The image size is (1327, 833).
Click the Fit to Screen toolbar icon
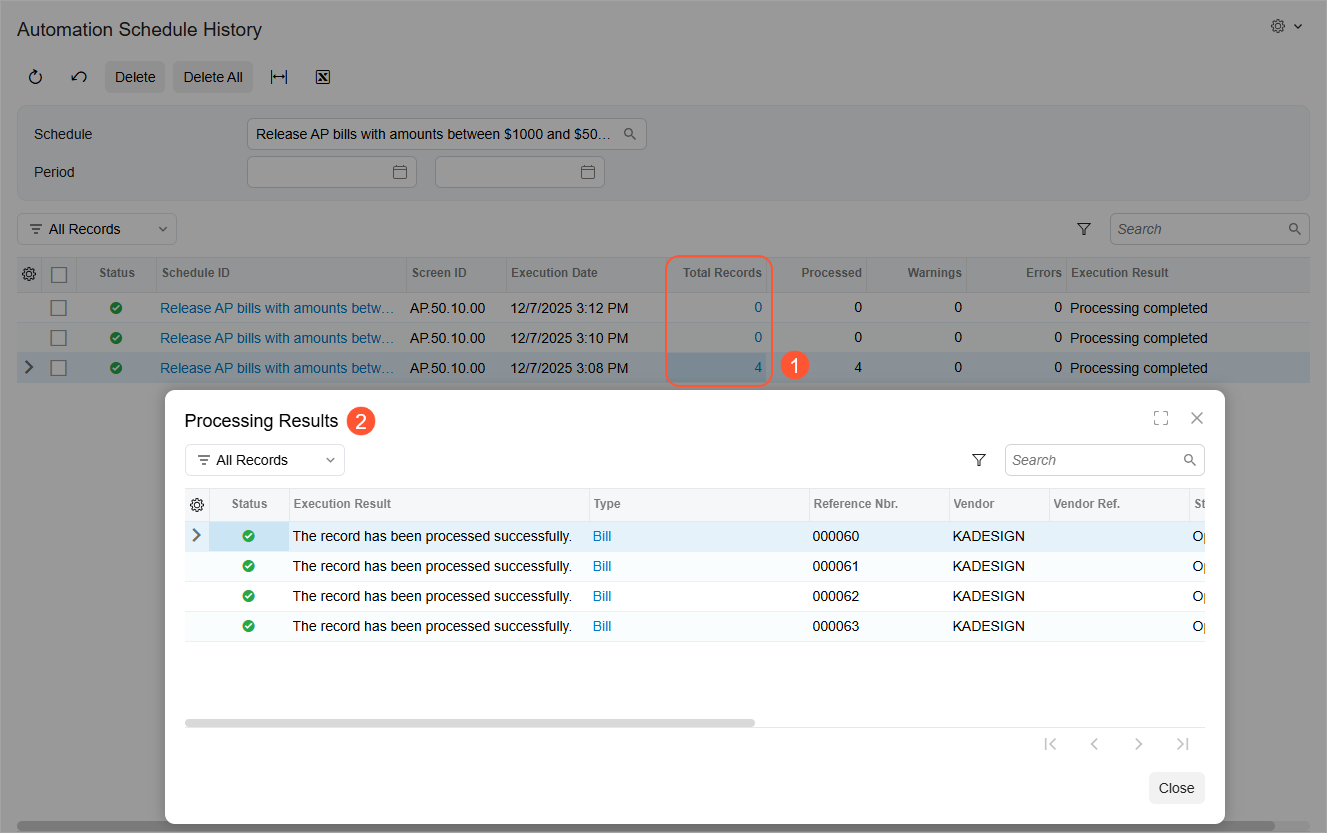[x=278, y=76]
